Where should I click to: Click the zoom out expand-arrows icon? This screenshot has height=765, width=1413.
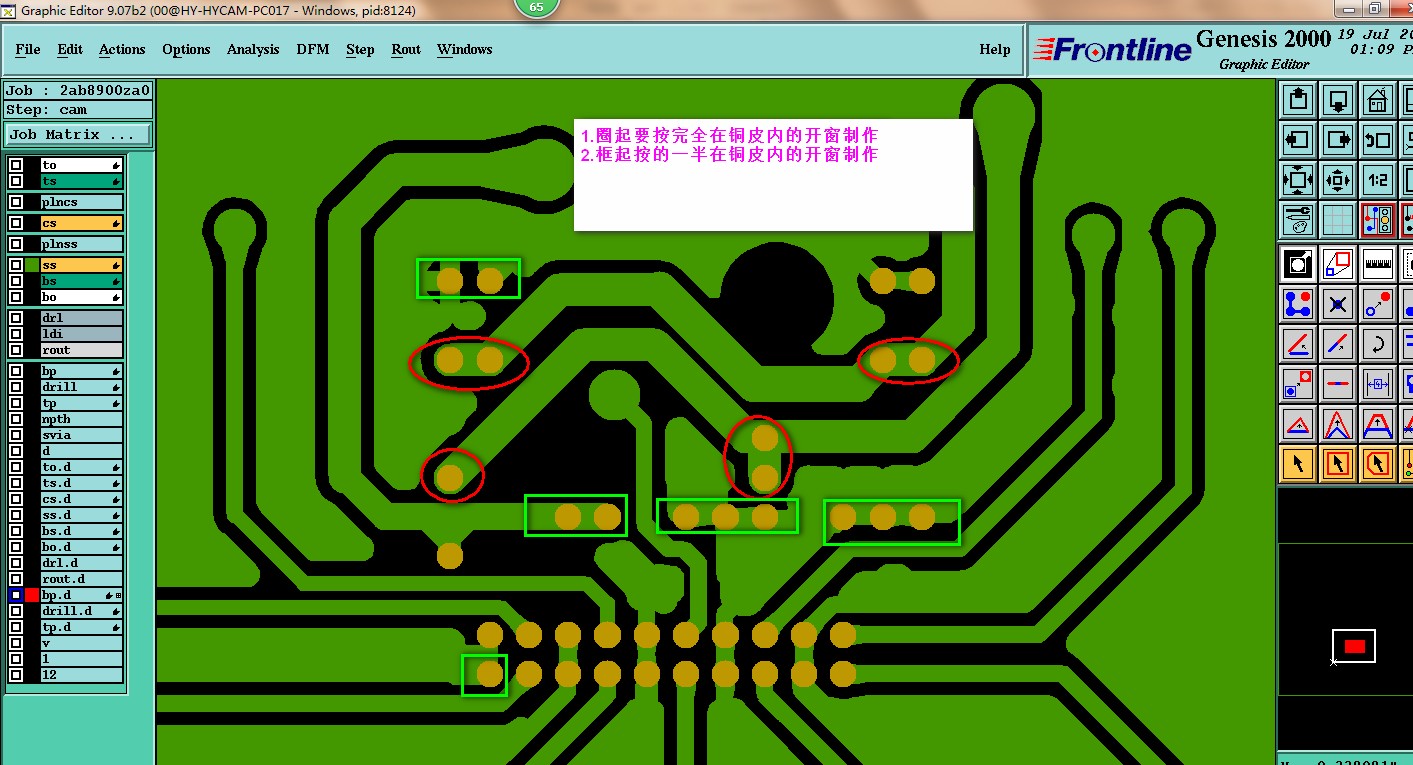[1298, 180]
